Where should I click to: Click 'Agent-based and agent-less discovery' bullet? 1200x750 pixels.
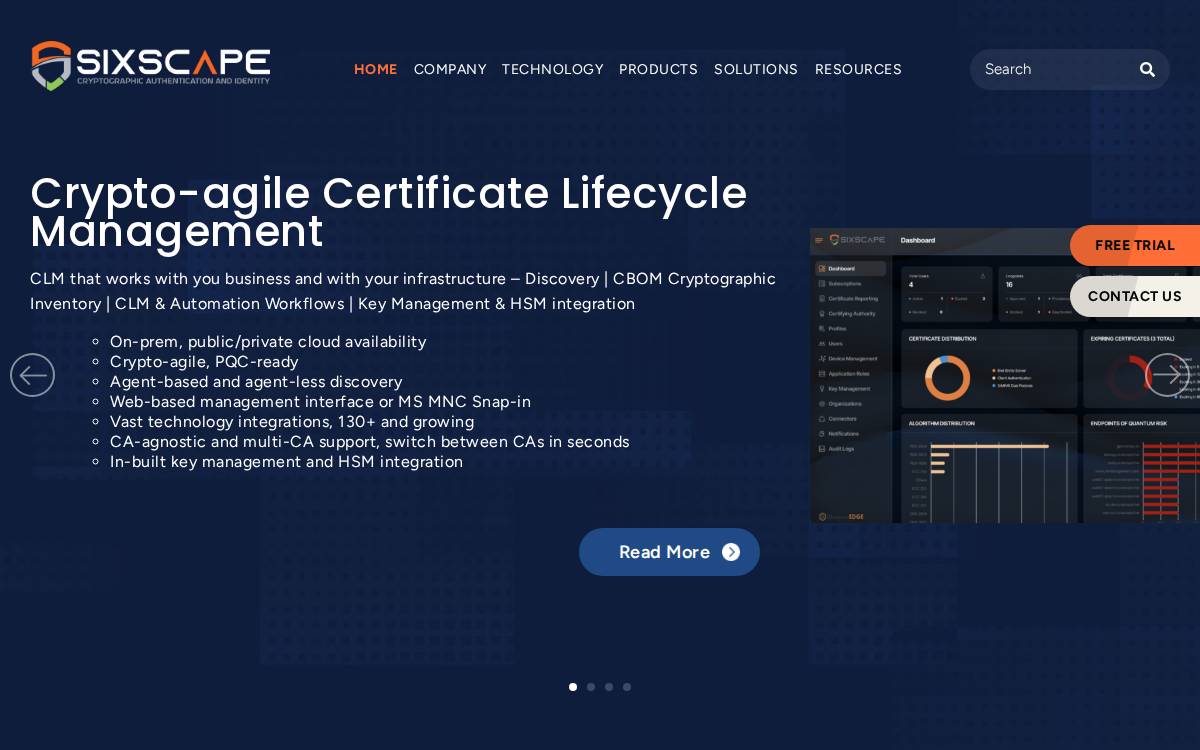tap(256, 382)
